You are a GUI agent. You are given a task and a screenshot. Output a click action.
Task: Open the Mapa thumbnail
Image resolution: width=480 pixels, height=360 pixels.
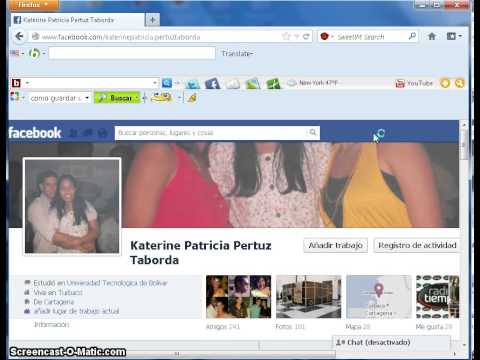379,297
